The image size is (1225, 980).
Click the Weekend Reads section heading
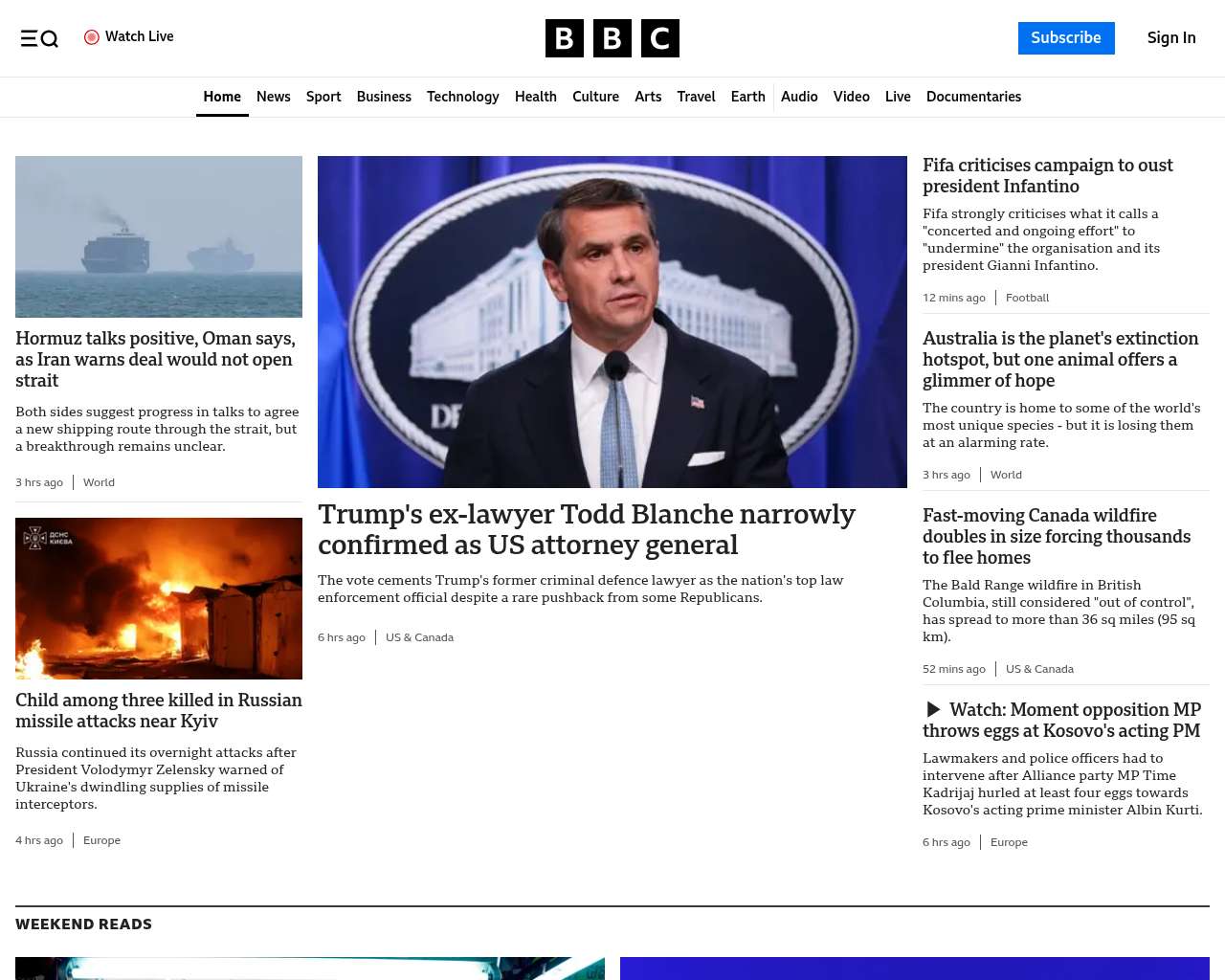[84, 924]
